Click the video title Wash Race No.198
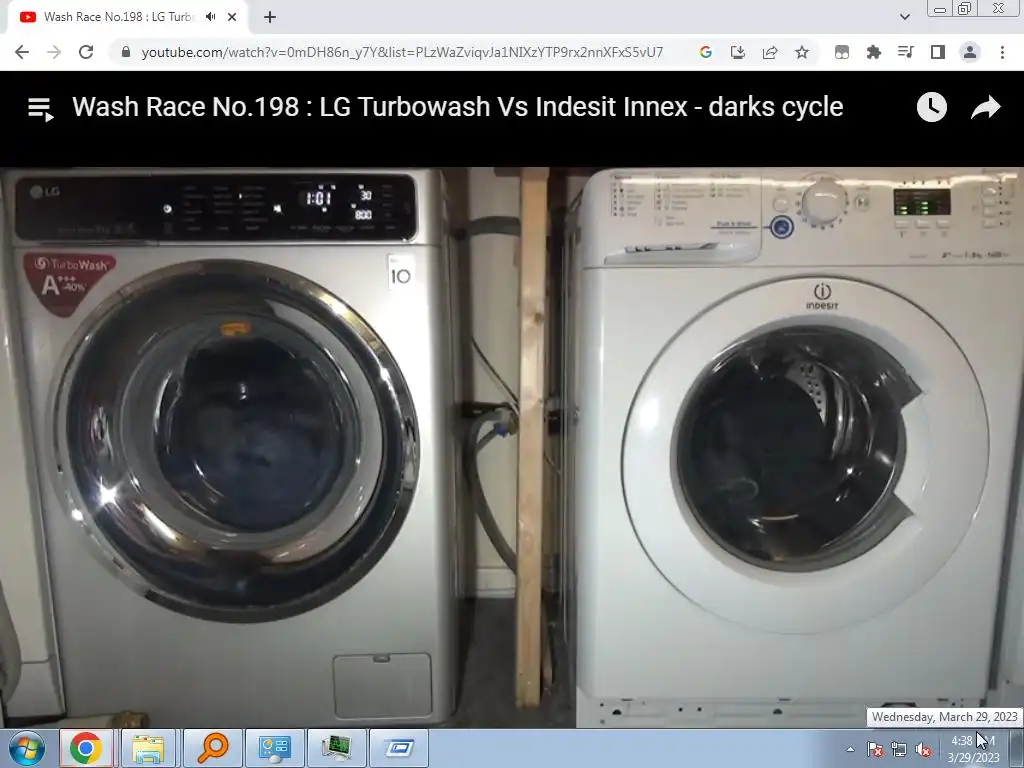Image resolution: width=1024 pixels, height=768 pixels. click(458, 107)
